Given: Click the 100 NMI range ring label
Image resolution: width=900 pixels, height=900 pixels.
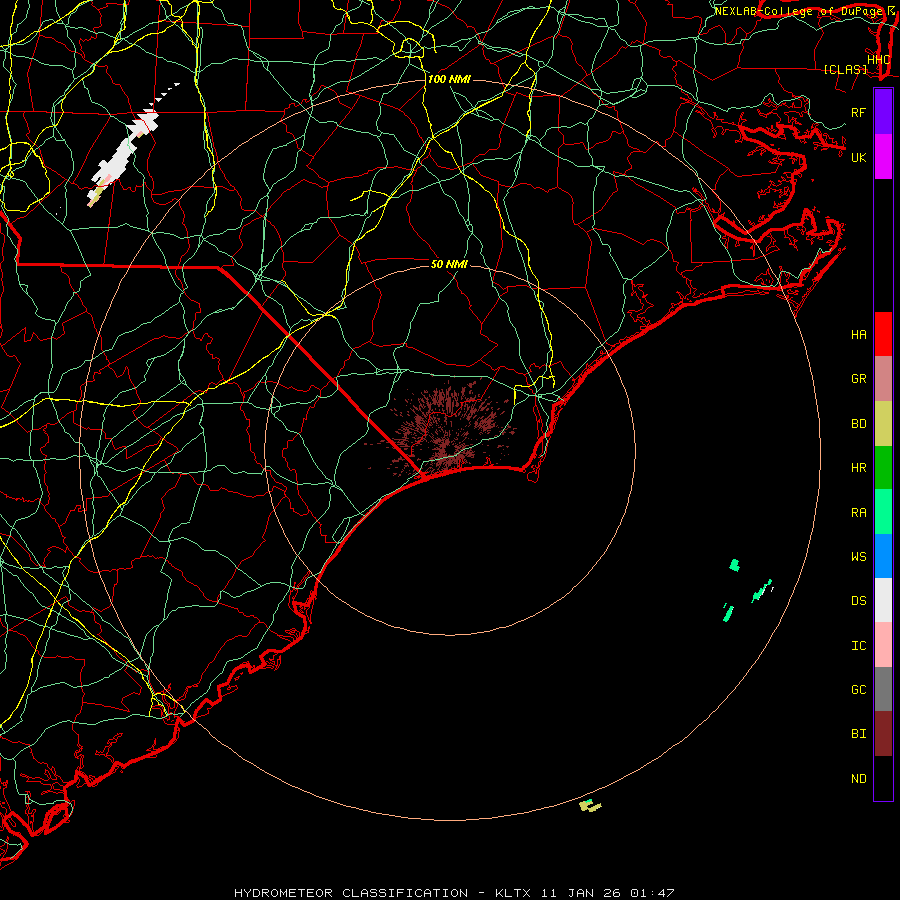Looking at the screenshot, I should [x=449, y=79].
